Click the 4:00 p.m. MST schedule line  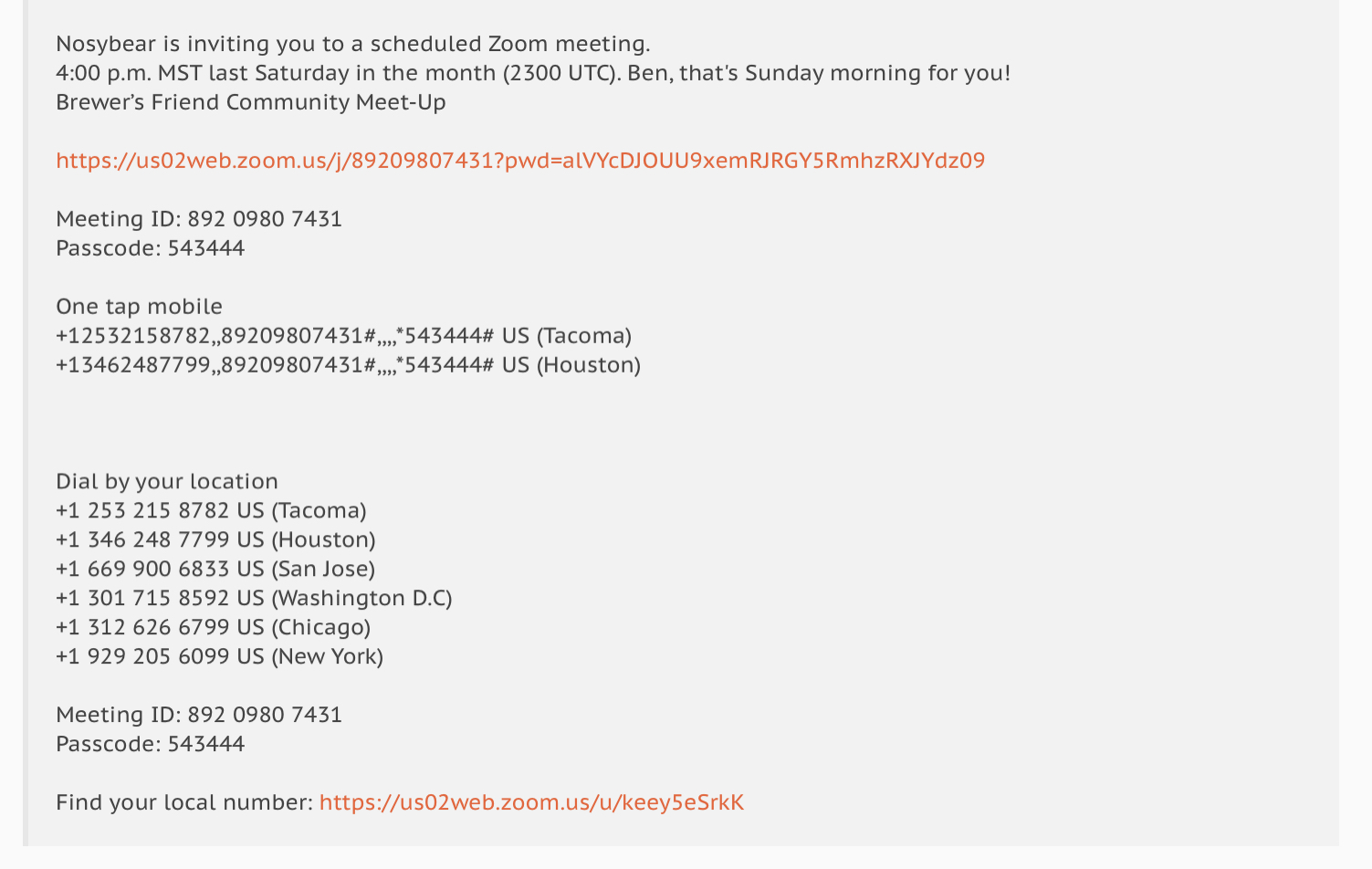[x=532, y=73]
